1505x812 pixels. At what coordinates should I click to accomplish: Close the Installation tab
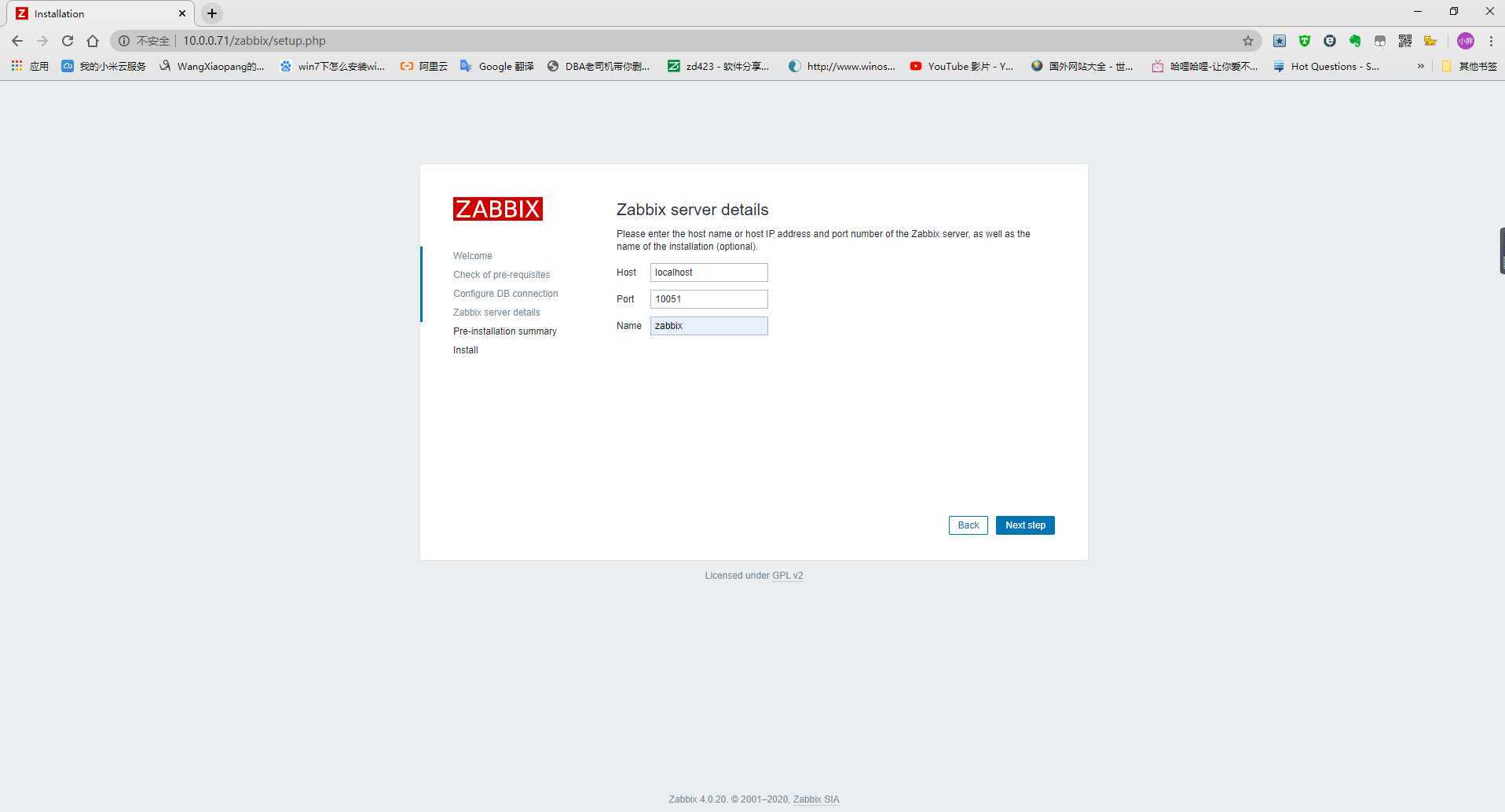click(x=182, y=13)
